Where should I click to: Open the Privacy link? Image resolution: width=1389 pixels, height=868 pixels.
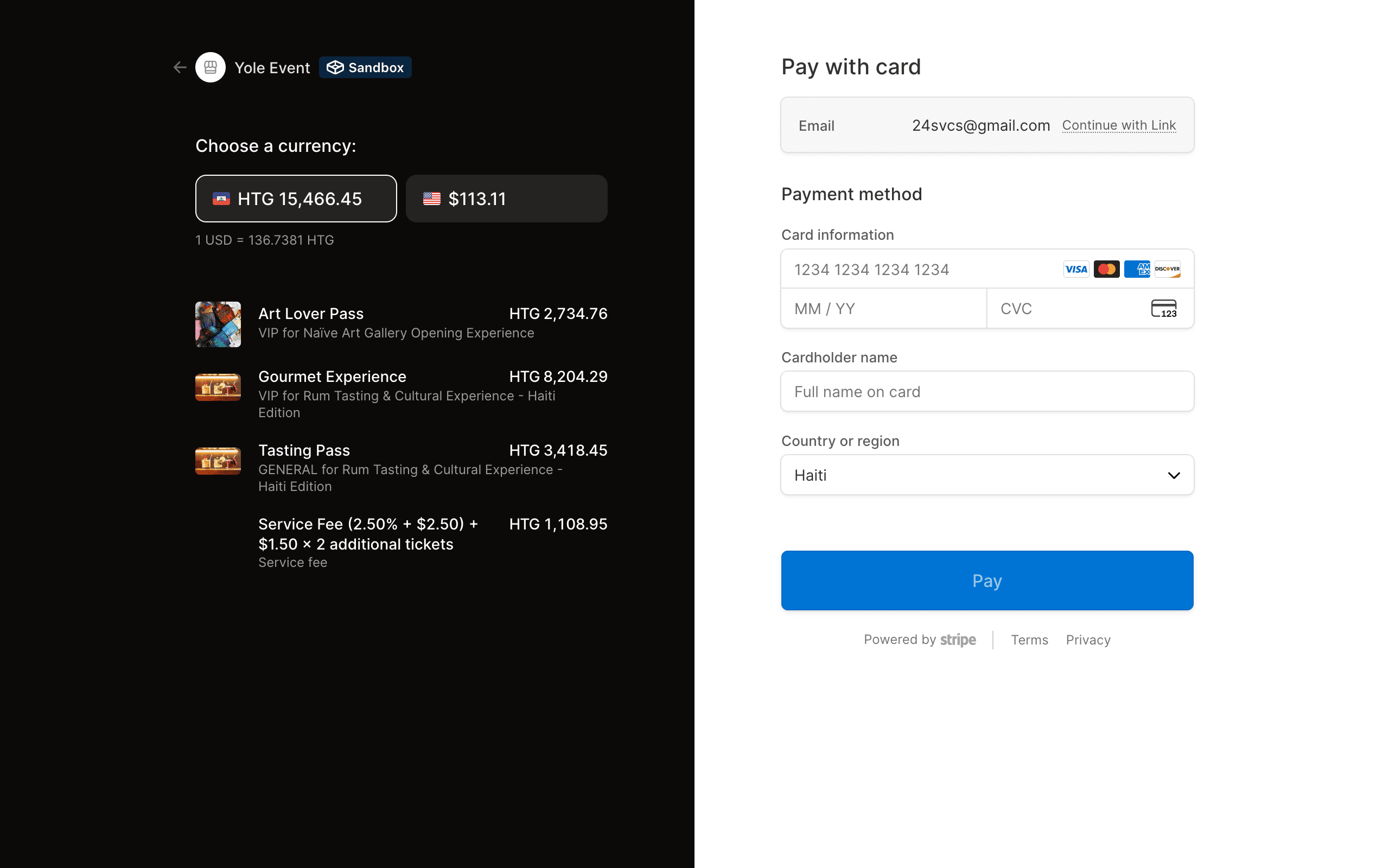point(1088,640)
